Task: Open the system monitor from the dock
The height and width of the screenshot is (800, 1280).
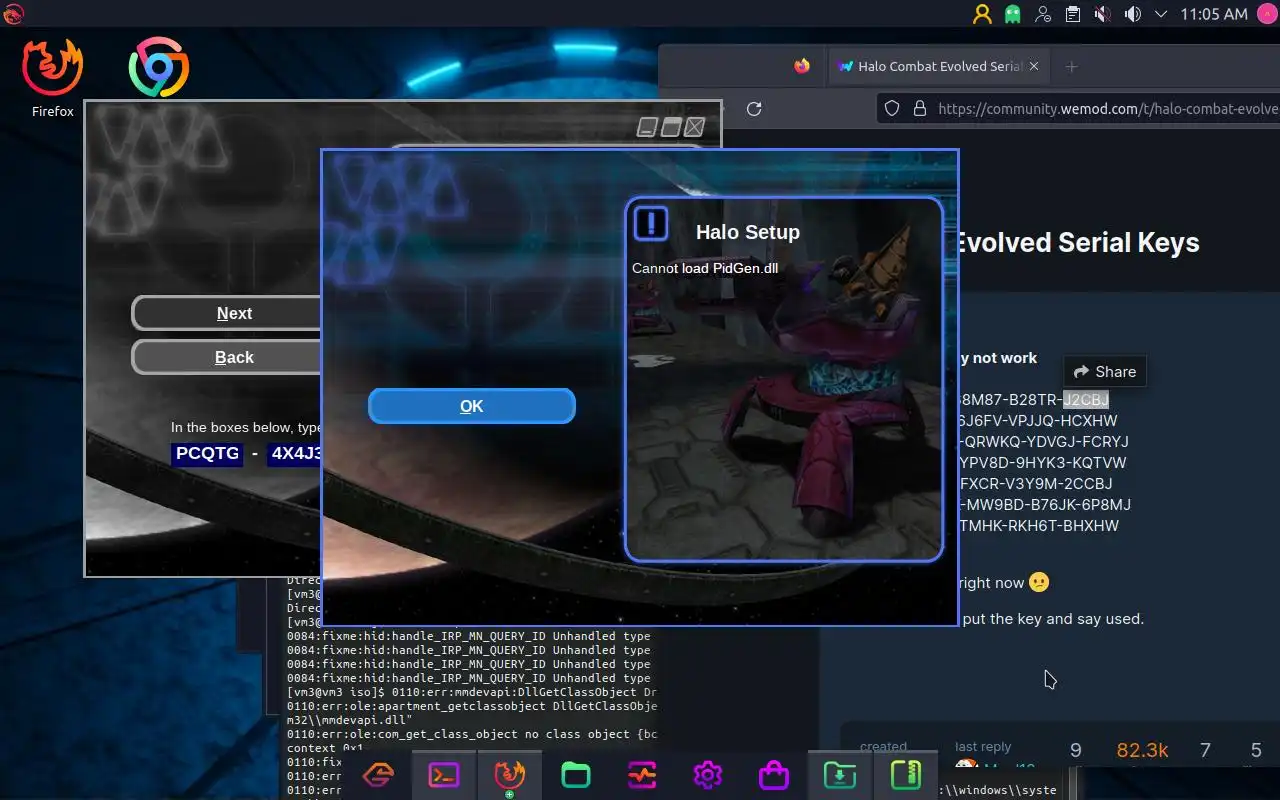Action: [x=642, y=775]
